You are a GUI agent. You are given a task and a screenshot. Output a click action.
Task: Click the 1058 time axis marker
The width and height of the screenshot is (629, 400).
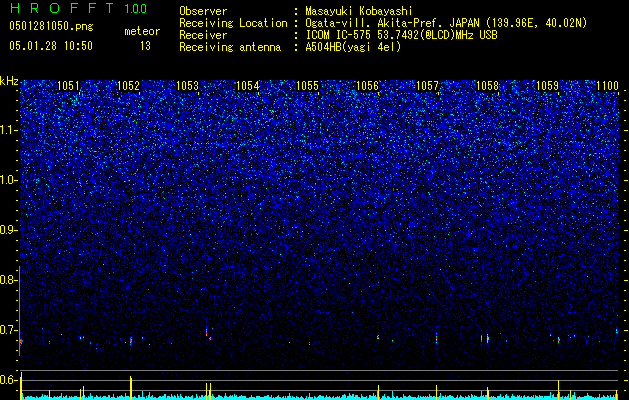tap(487, 86)
